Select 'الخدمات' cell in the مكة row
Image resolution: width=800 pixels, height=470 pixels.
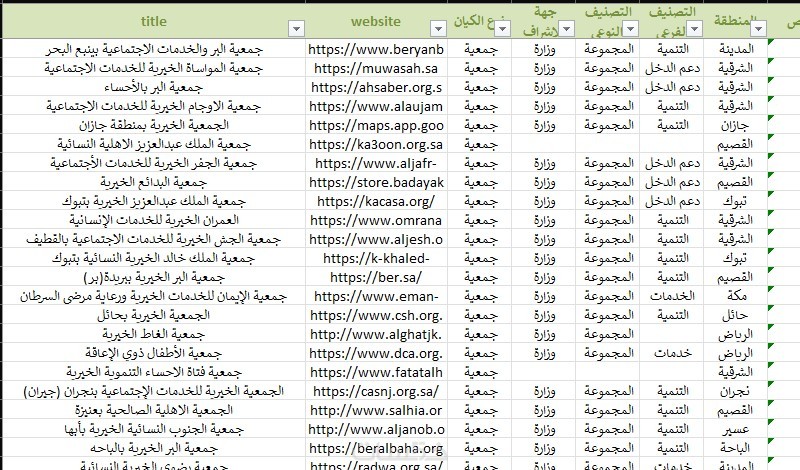(671, 296)
